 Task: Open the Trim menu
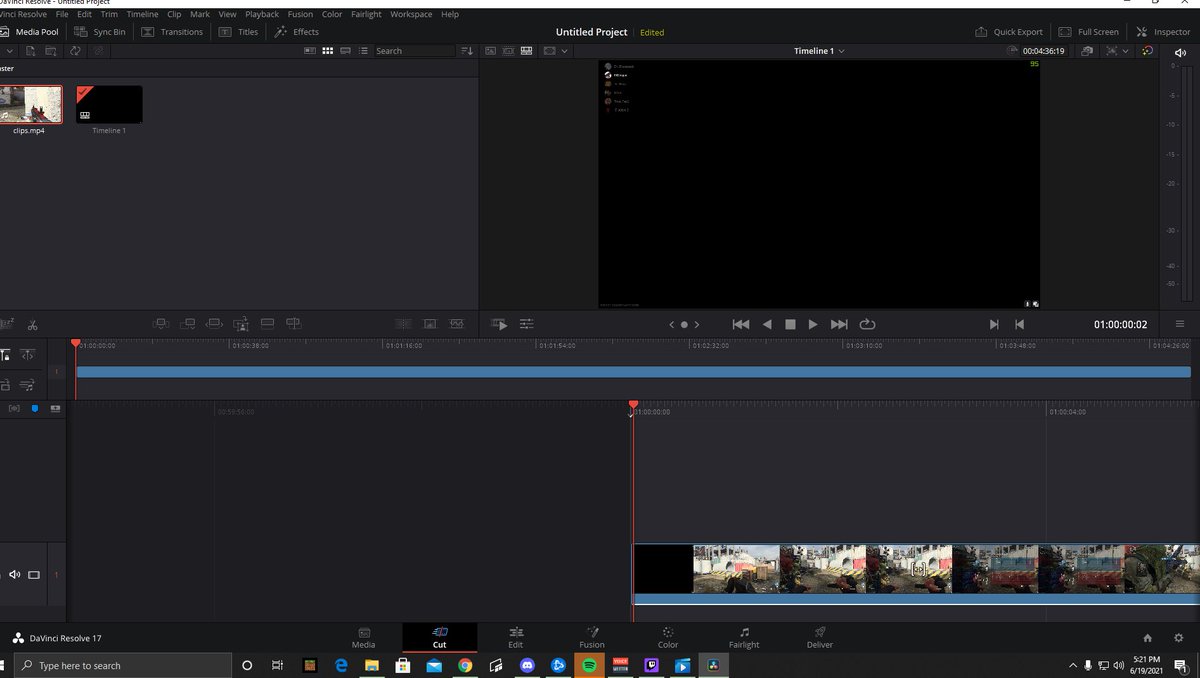pos(109,14)
